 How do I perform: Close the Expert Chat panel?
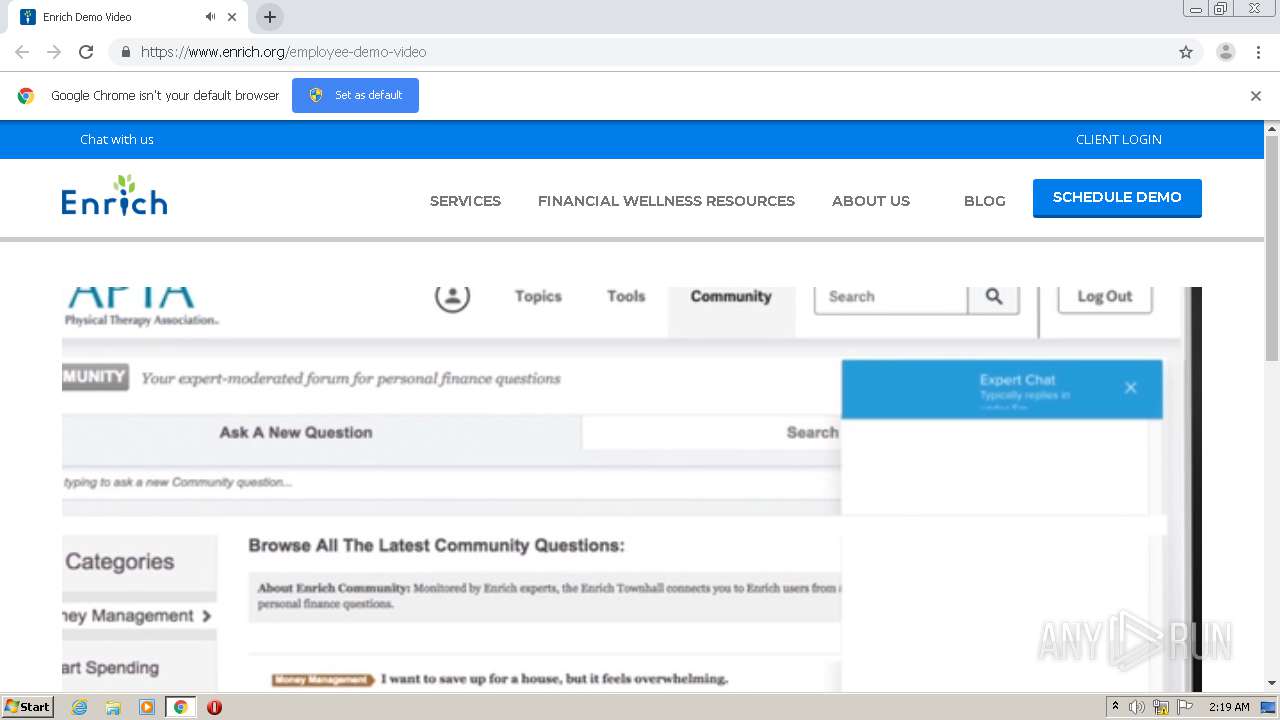point(1130,388)
